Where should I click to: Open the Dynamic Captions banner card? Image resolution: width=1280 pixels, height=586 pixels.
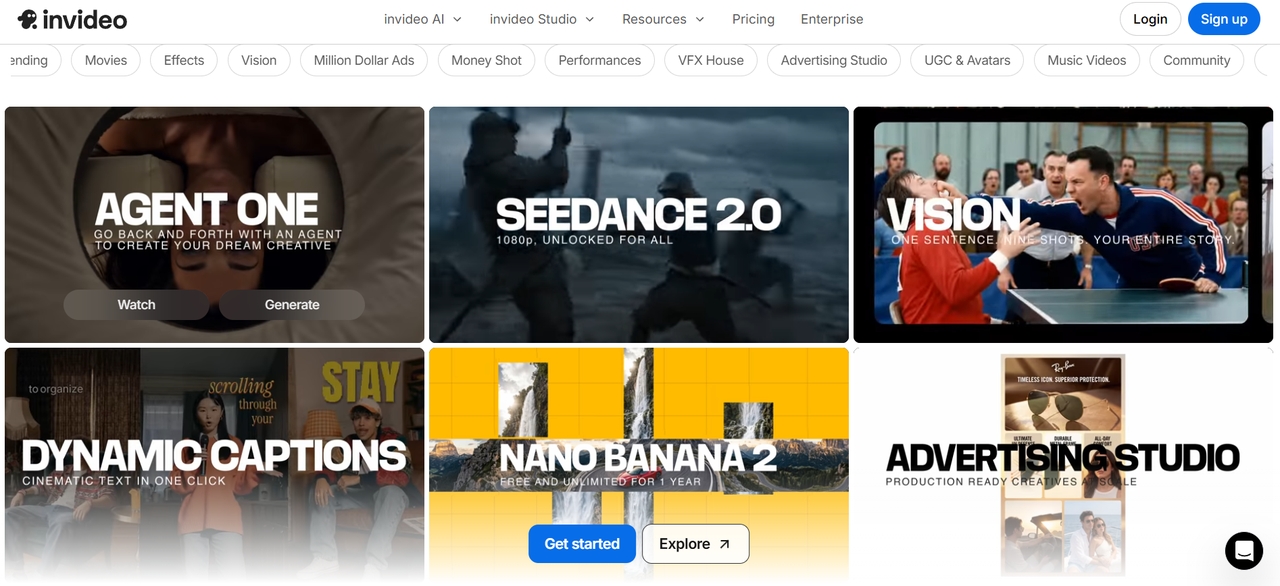(215, 464)
